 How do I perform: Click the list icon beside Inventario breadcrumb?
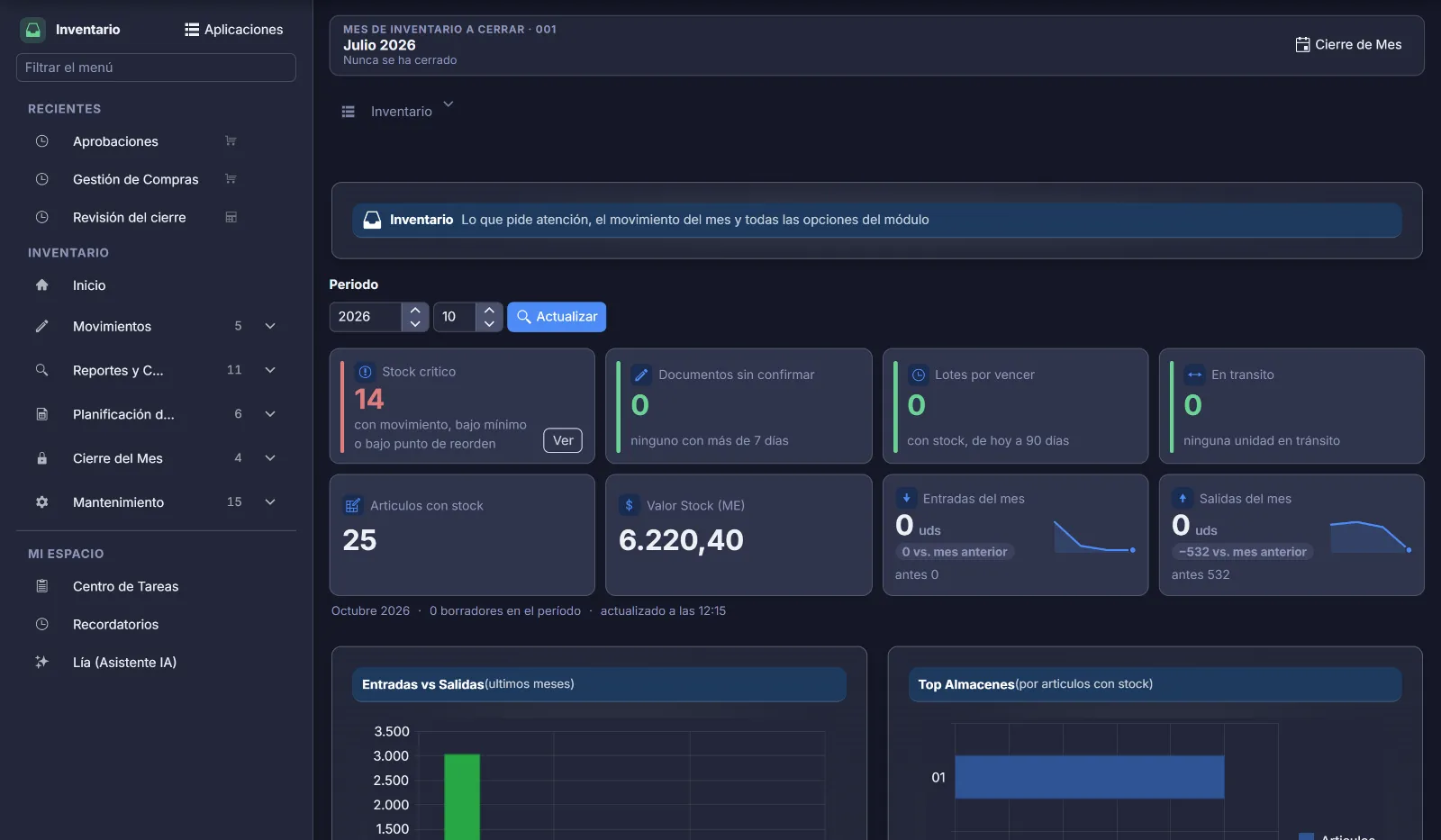pyautogui.click(x=349, y=112)
